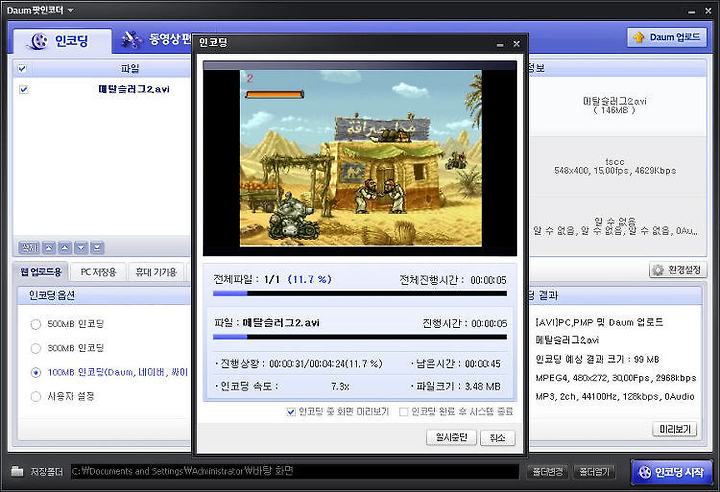Click the 파일크기 3.48 MB value
Screen dimensions: 720x492
pos(483,387)
